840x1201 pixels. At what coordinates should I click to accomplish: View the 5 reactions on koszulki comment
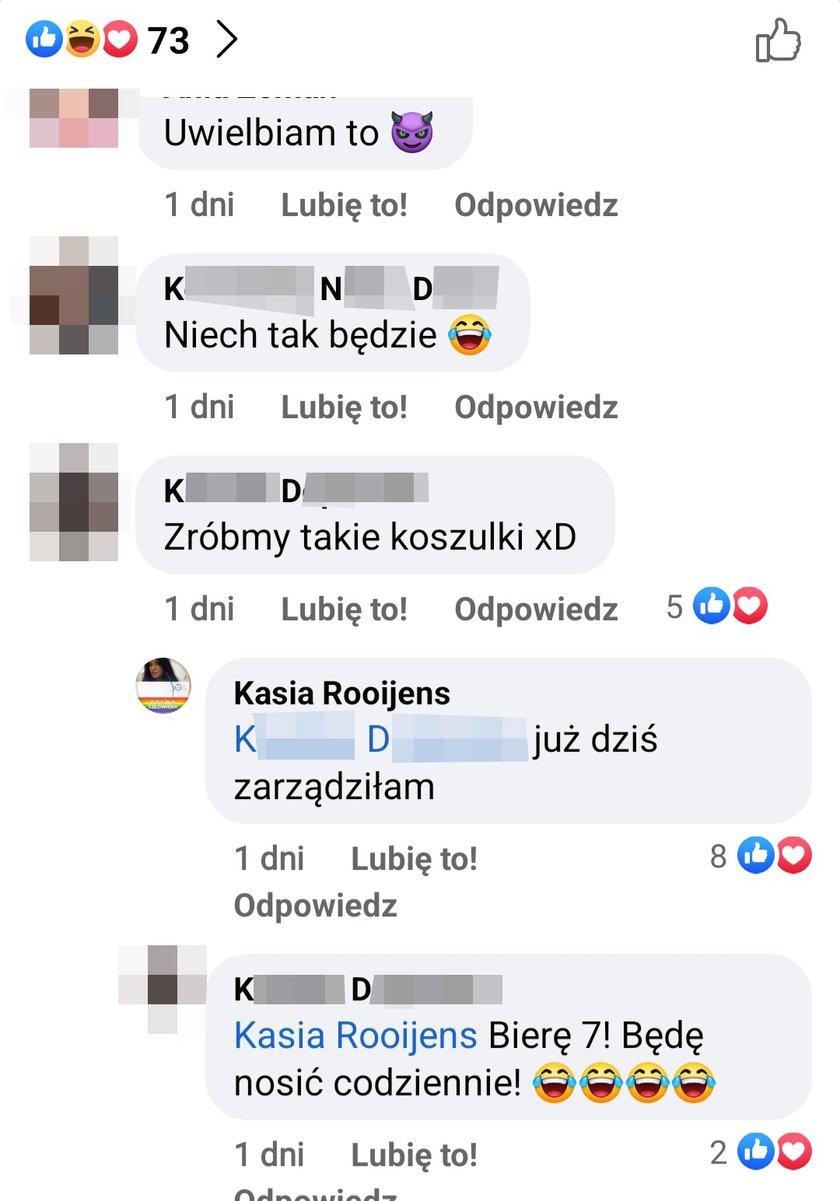pos(717,606)
